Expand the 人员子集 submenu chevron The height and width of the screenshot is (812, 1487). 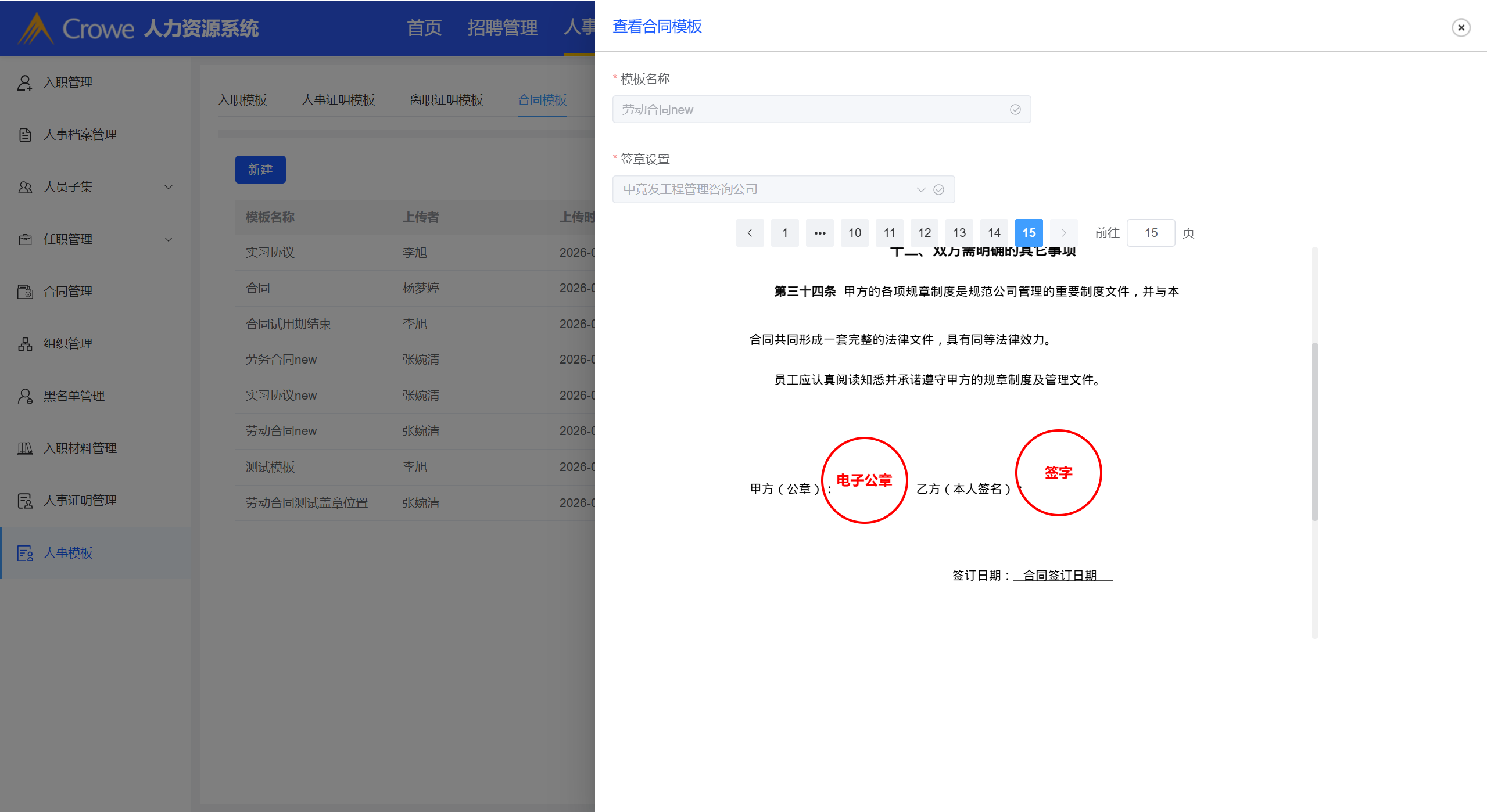tap(169, 187)
